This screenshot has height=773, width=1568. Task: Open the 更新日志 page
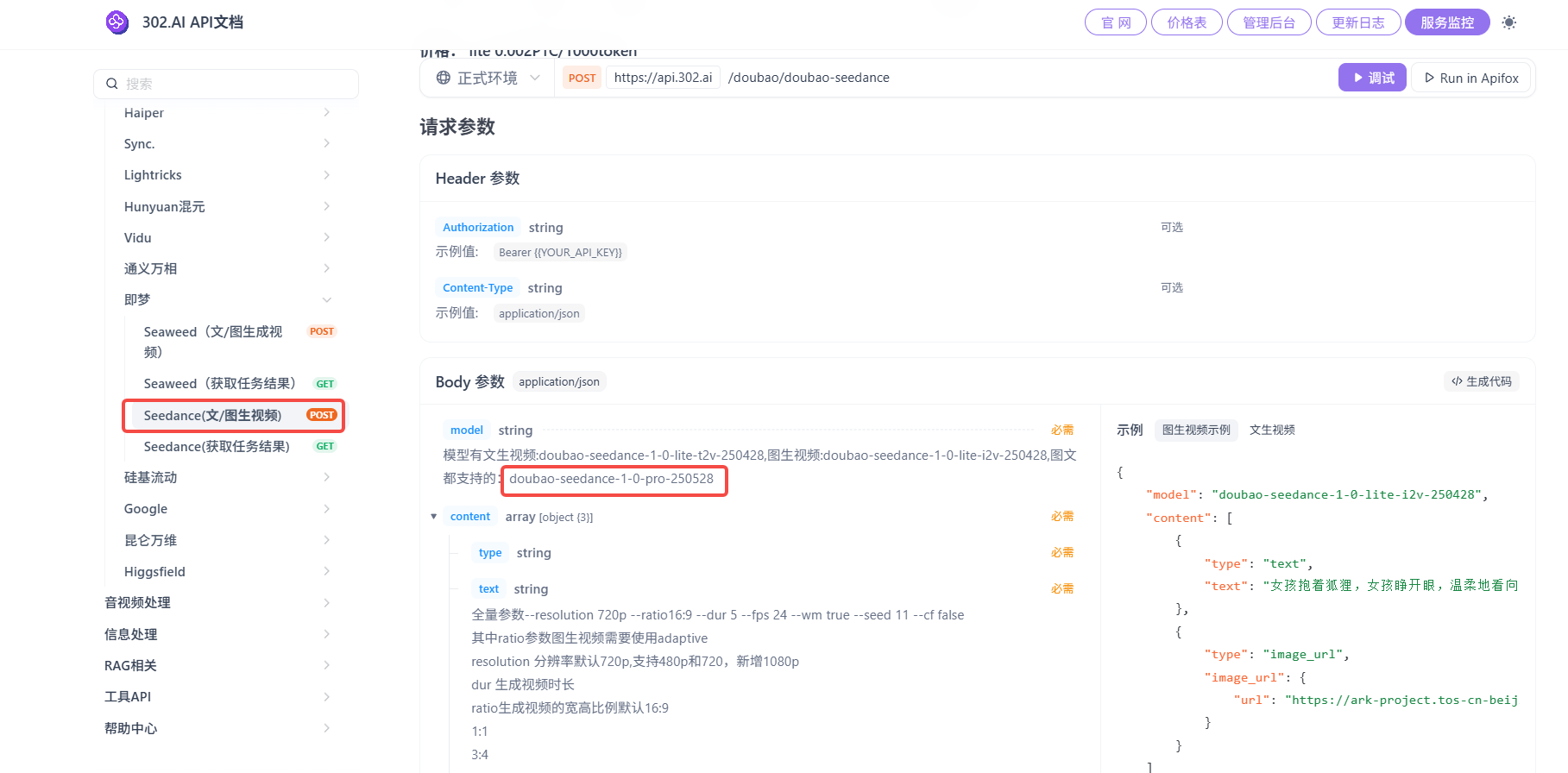(1358, 22)
